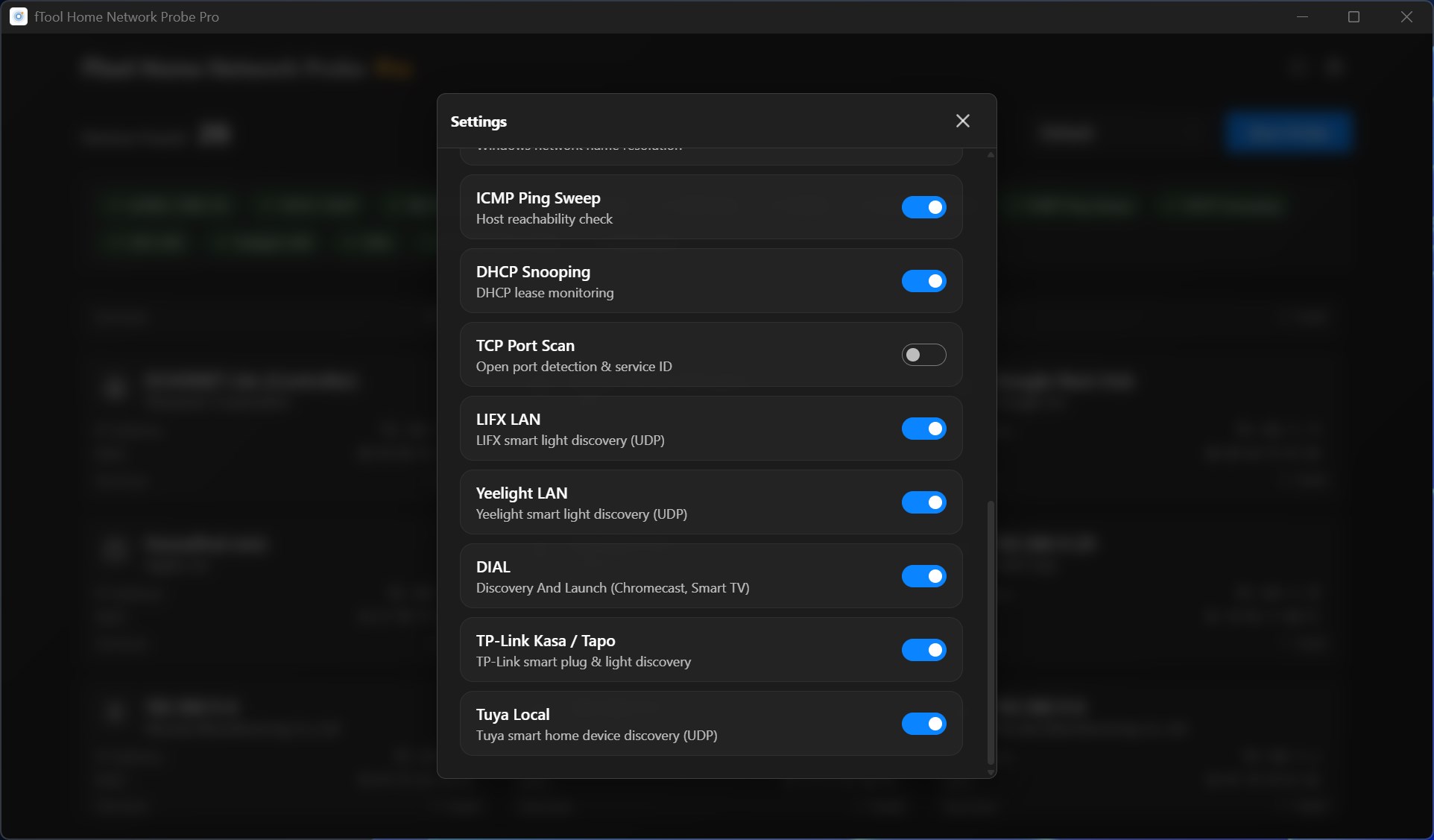Close the Settings dialog

(x=962, y=121)
